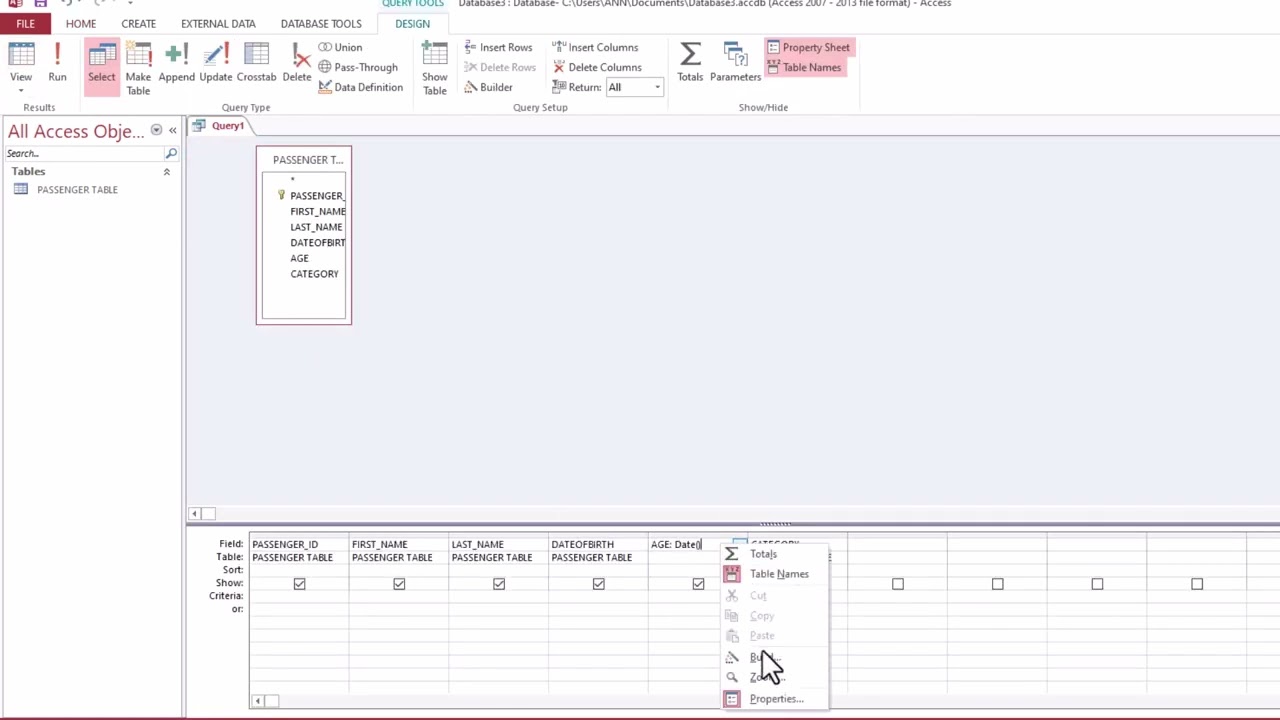The height and width of the screenshot is (720, 1280).
Task: Open the Parameters dialog
Action: (x=735, y=63)
